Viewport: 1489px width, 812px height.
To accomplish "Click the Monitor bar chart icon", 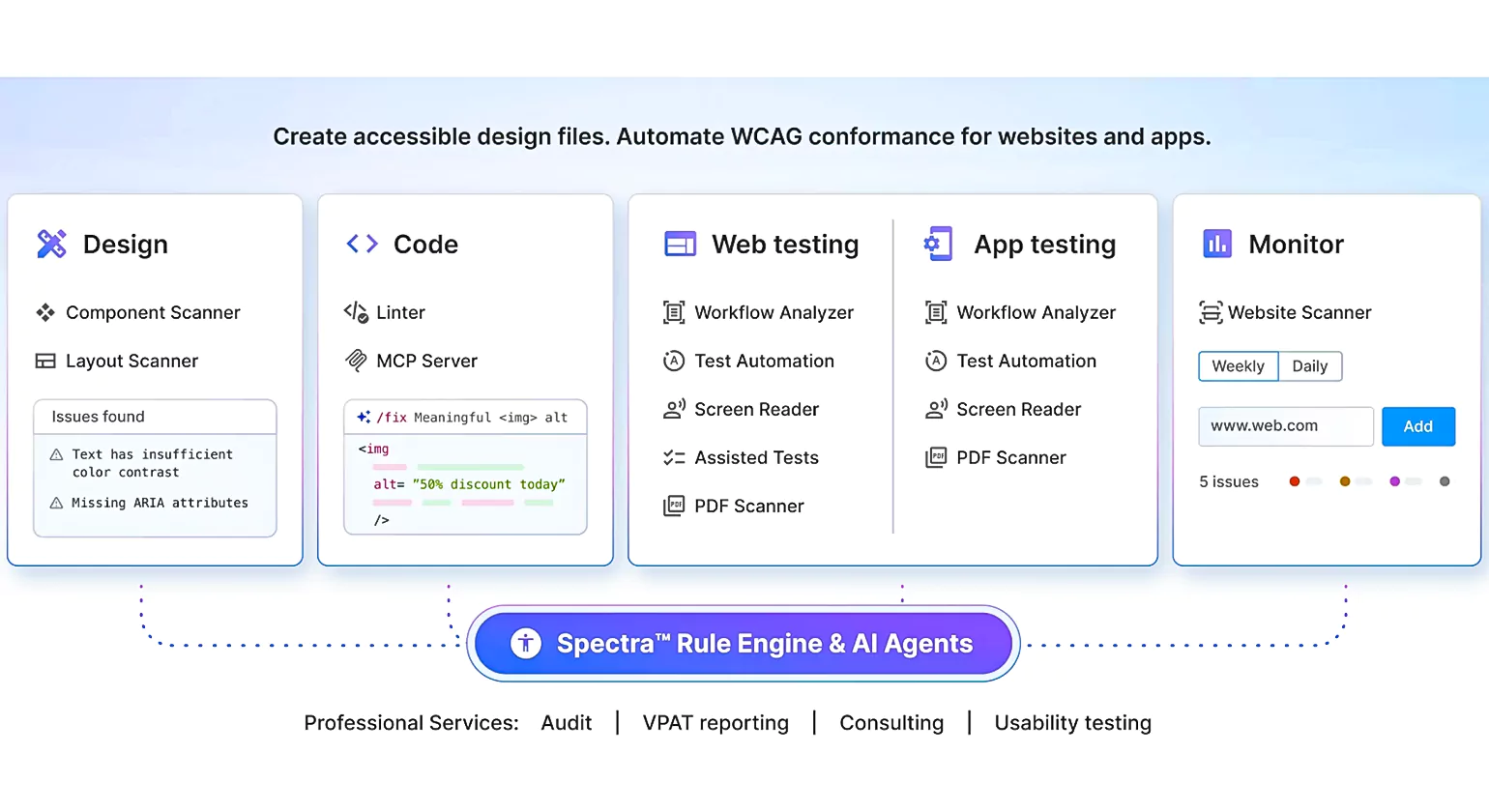I will pos(1215,244).
